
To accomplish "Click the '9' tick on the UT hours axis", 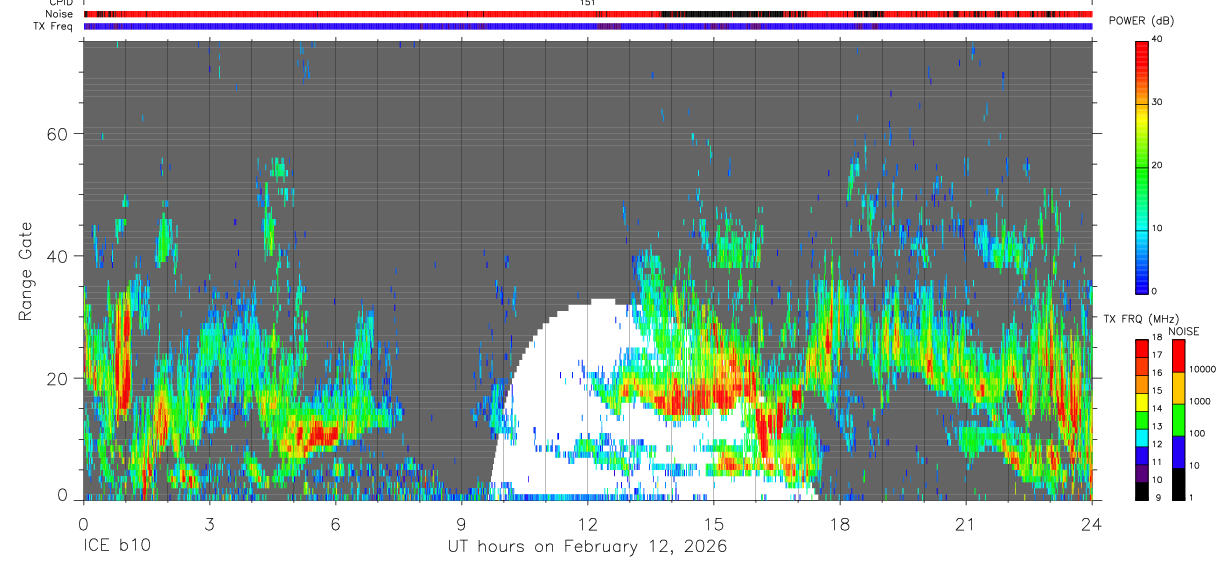I will pos(461,523).
